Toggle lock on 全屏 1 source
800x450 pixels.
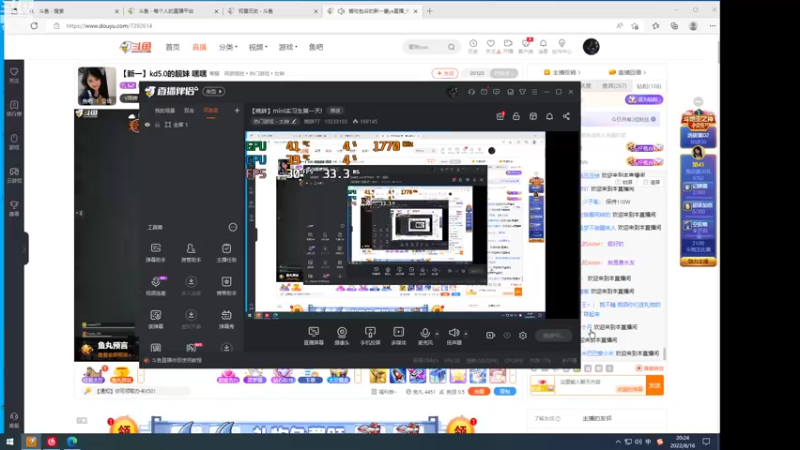[157, 124]
